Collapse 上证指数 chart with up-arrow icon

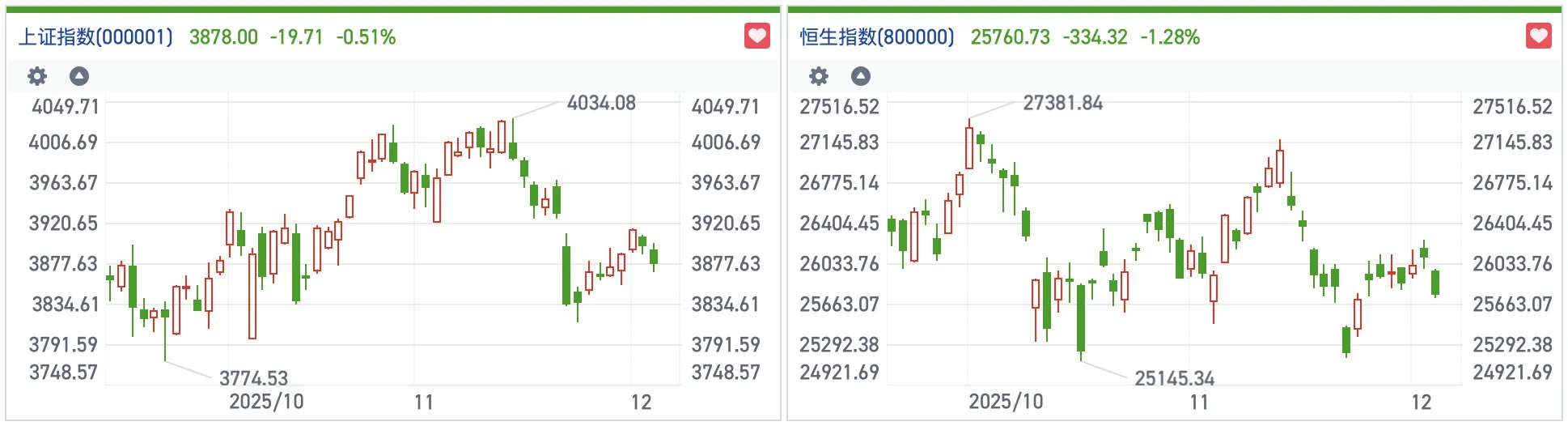(x=78, y=76)
